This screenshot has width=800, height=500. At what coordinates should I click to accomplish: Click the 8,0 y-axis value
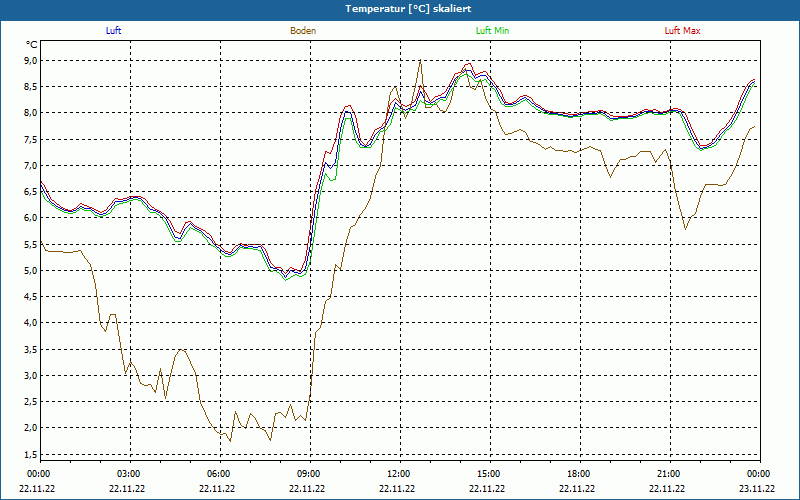[31, 113]
